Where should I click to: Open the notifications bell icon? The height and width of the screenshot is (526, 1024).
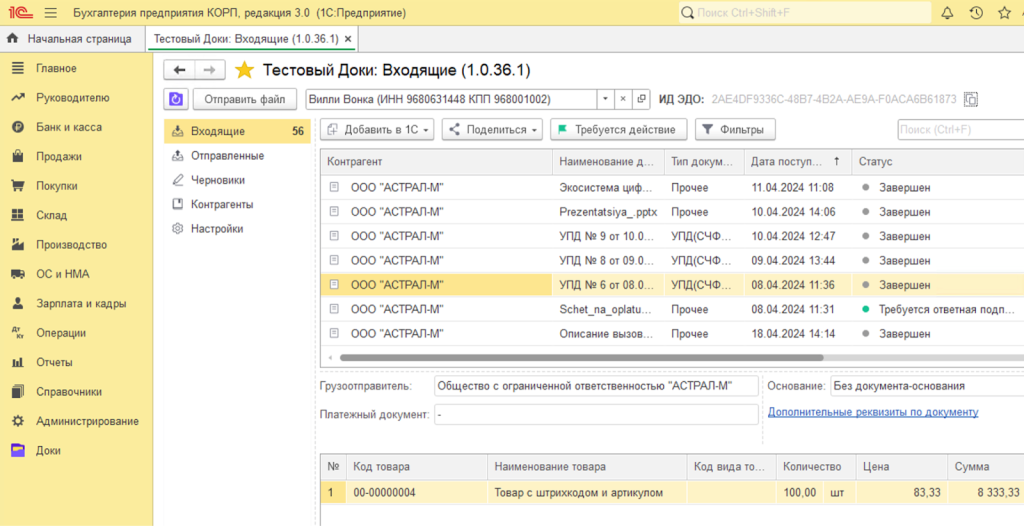click(947, 13)
